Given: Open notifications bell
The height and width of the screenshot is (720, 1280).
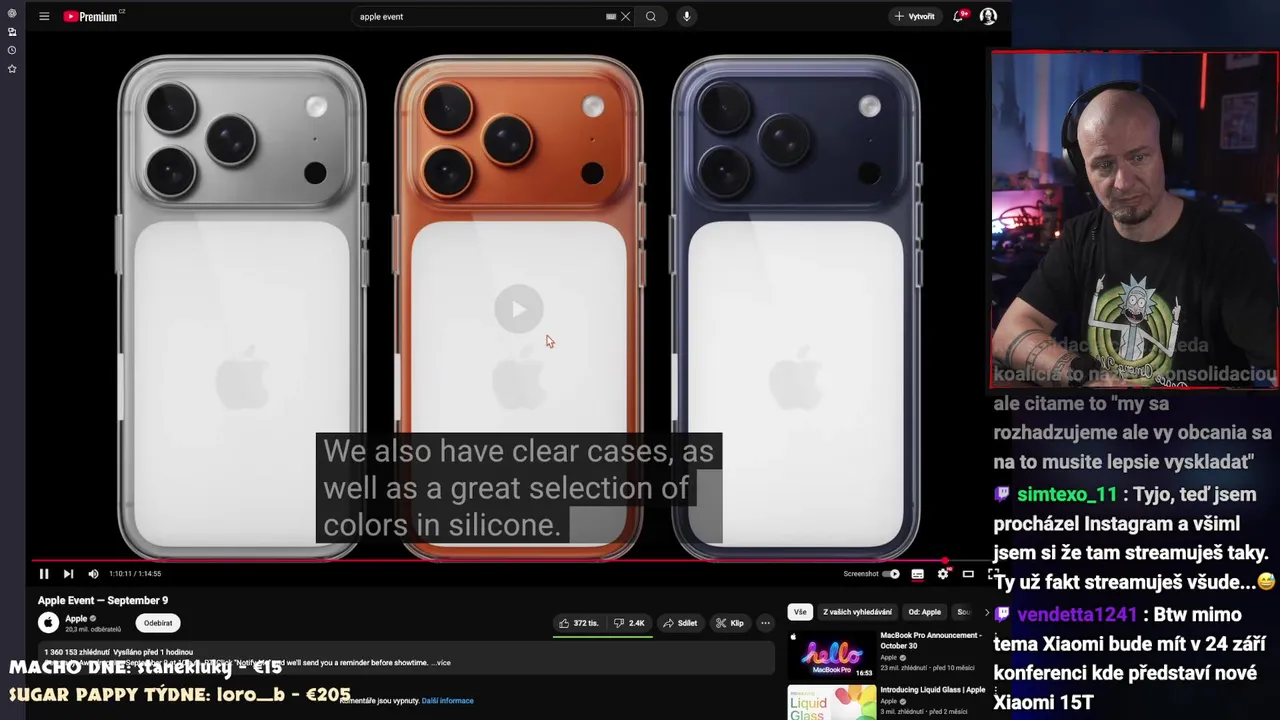Looking at the screenshot, I should point(959,16).
